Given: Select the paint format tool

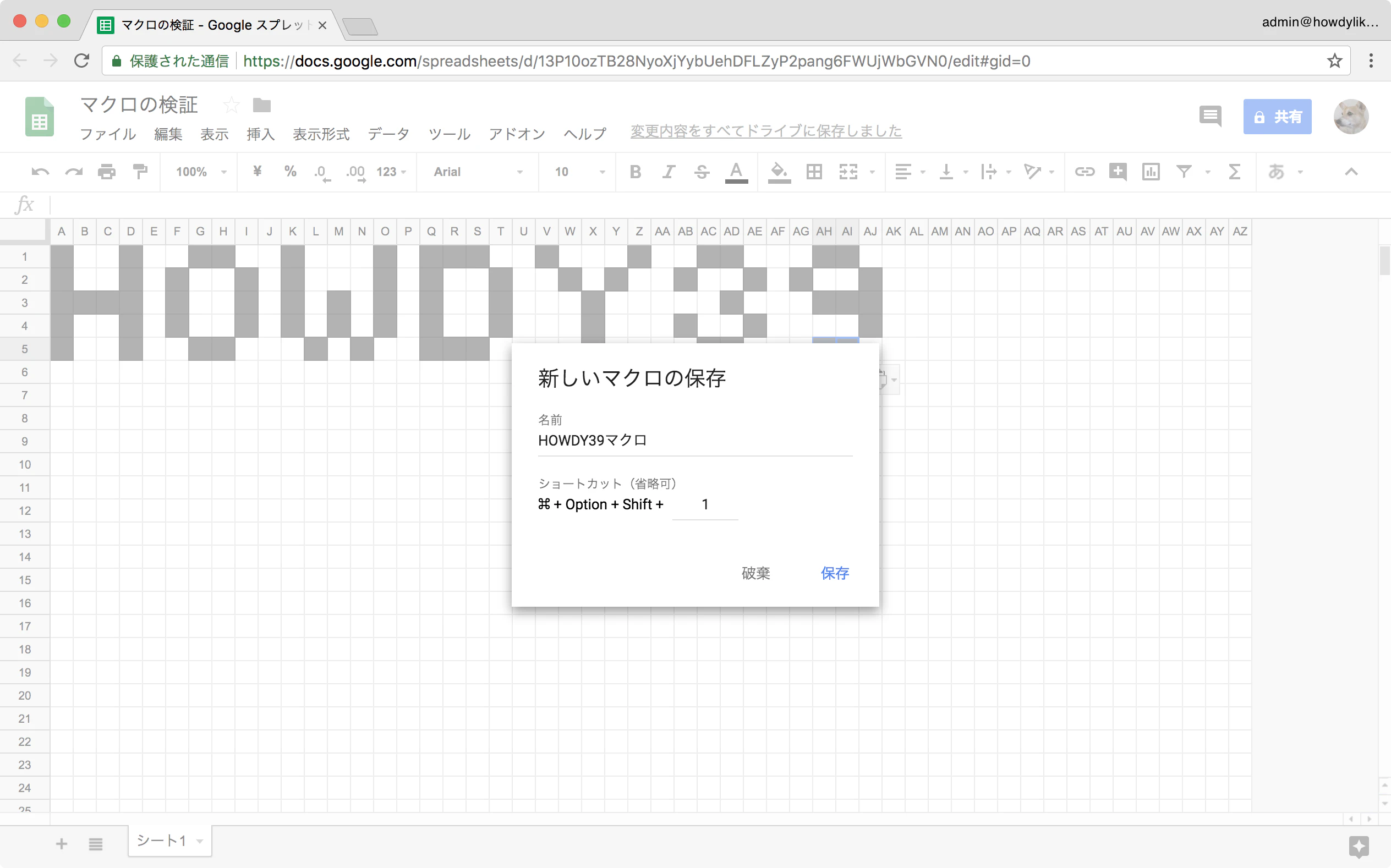Looking at the screenshot, I should coord(140,172).
